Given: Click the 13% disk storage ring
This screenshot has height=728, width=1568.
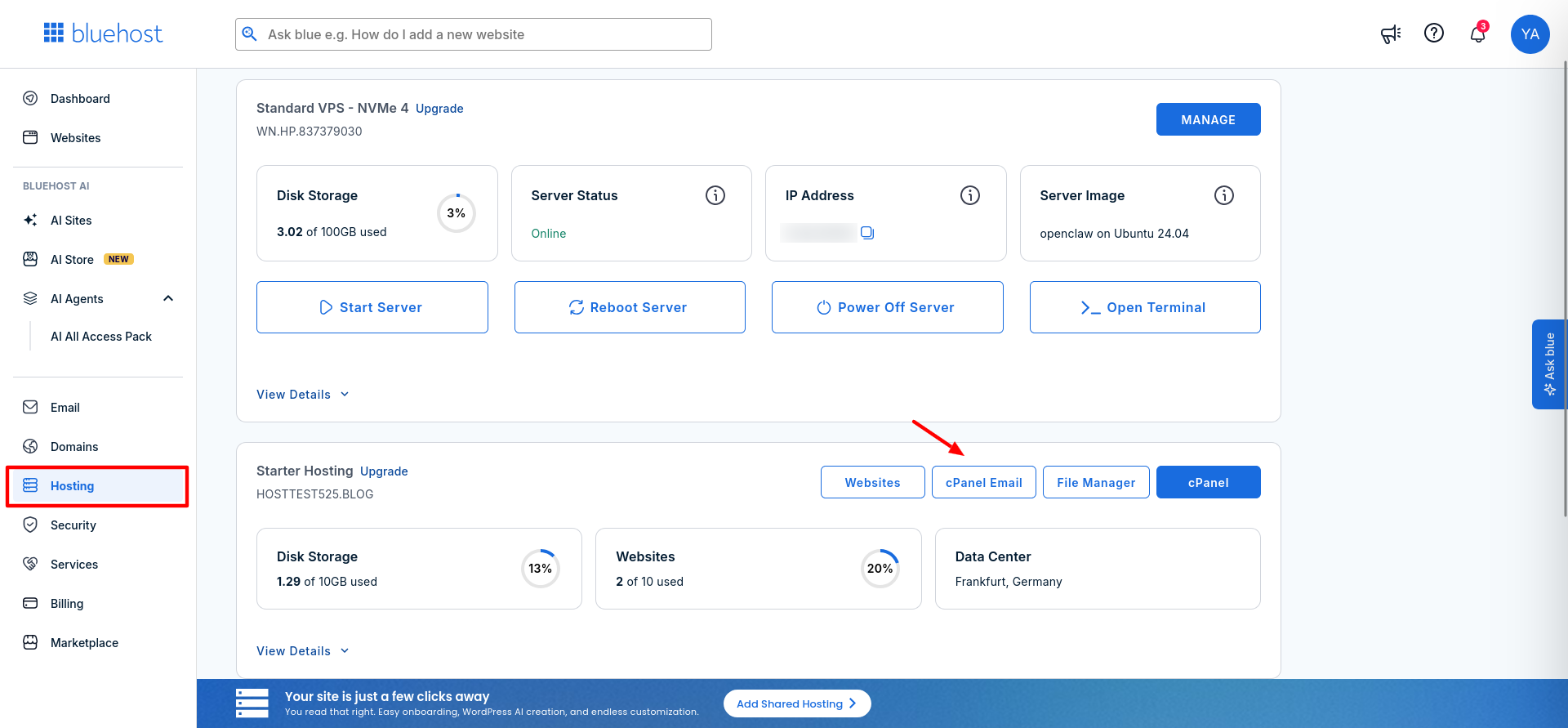Looking at the screenshot, I should click(541, 569).
